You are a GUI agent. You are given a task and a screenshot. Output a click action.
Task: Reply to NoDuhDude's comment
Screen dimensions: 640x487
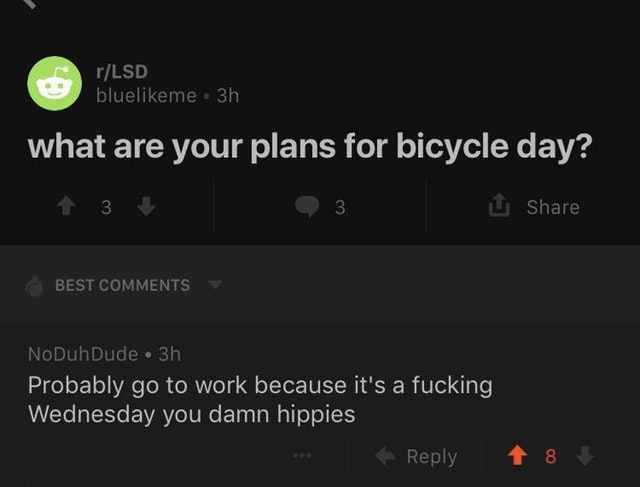[x=416, y=456]
